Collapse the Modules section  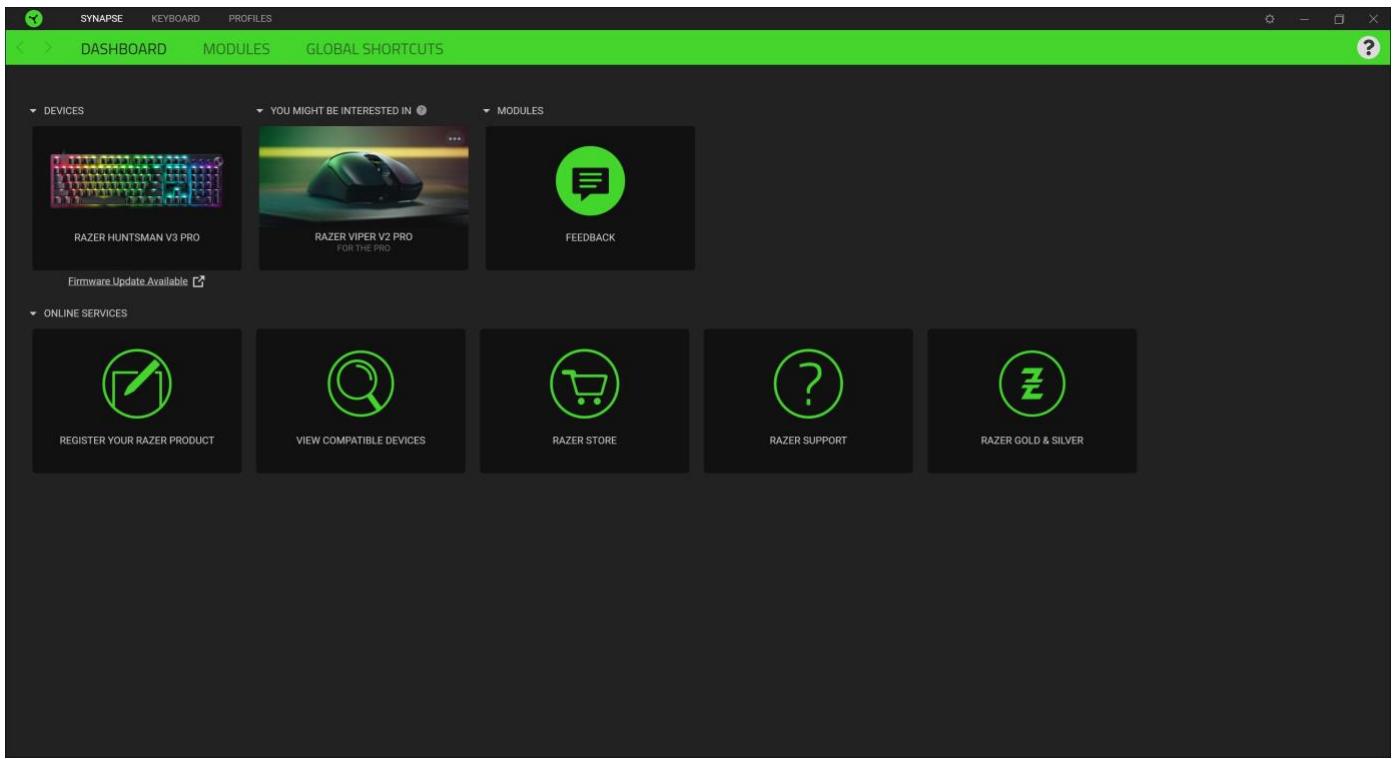[x=487, y=111]
